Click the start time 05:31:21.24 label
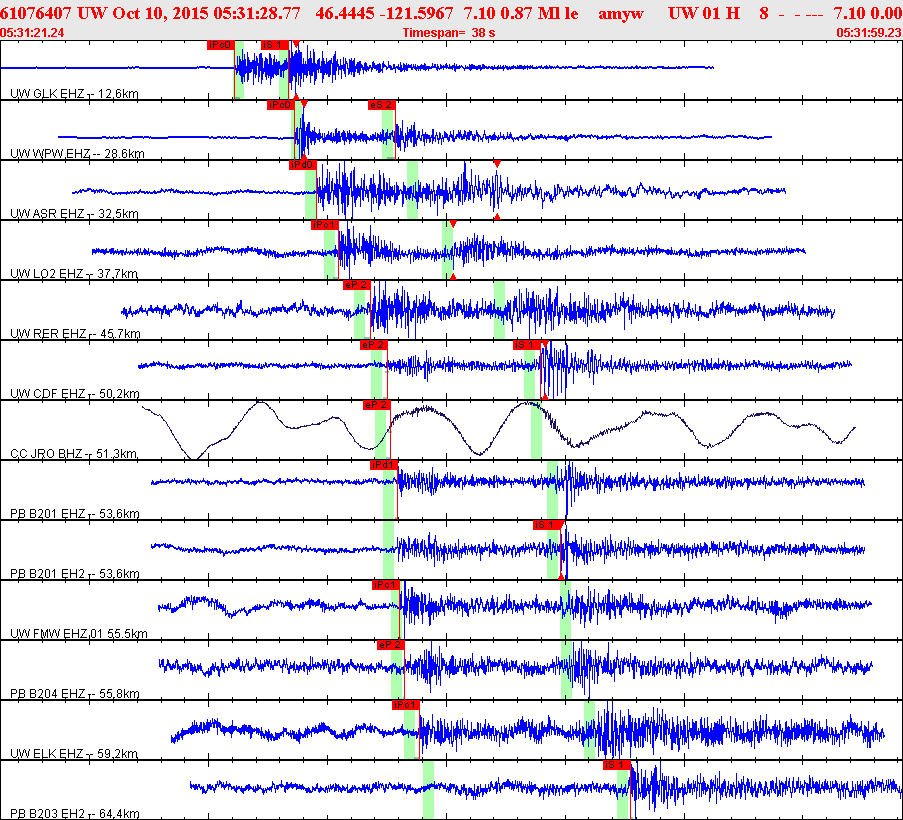 coord(34,33)
